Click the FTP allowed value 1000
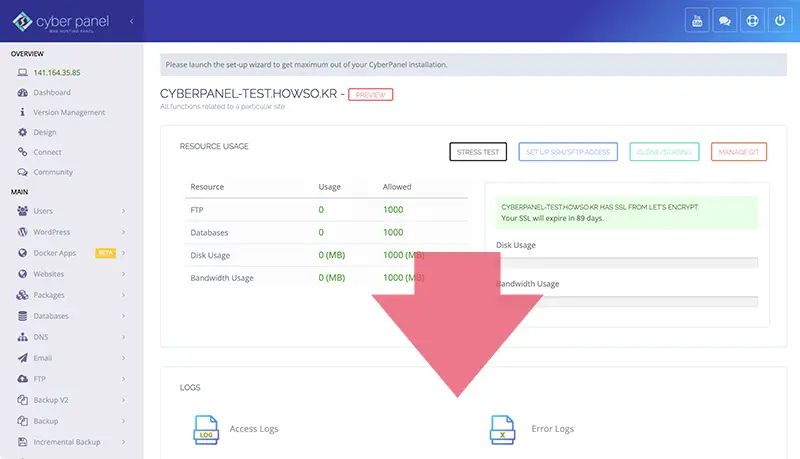This screenshot has height=459, width=800. tap(393, 210)
